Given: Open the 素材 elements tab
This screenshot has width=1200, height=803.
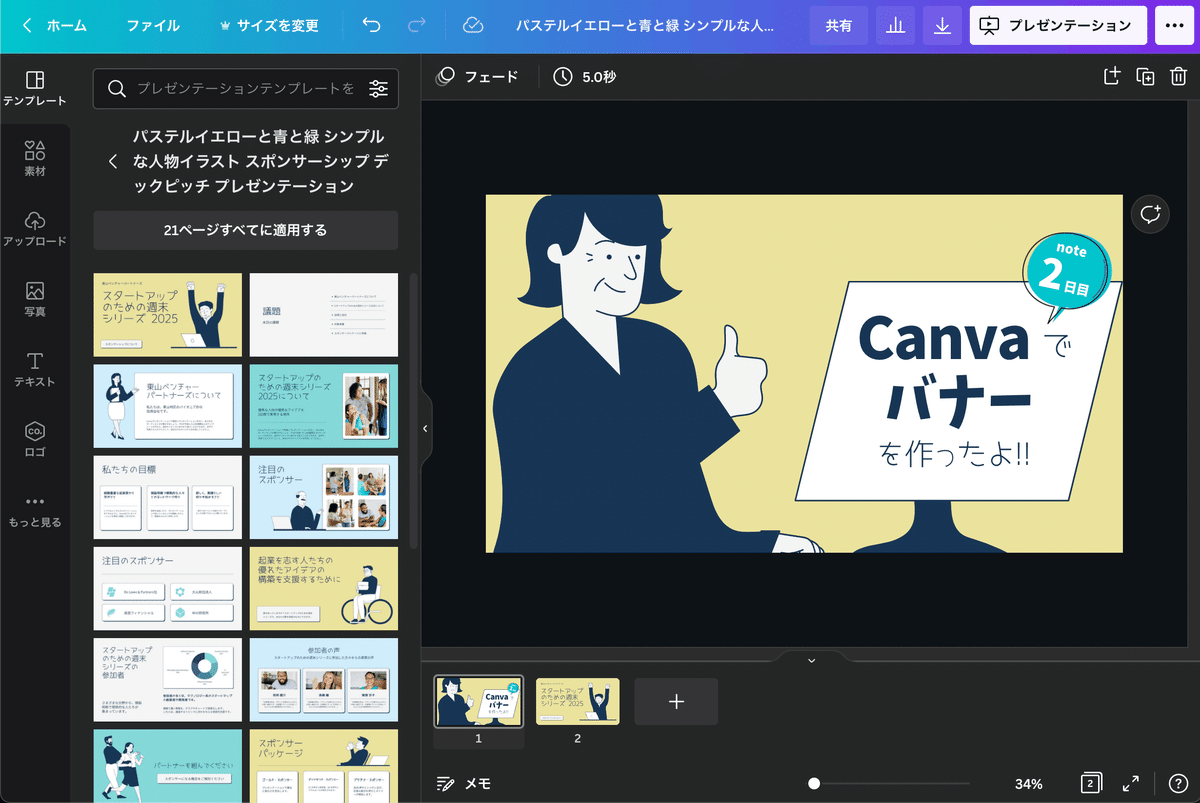Looking at the screenshot, I should pos(35,159).
